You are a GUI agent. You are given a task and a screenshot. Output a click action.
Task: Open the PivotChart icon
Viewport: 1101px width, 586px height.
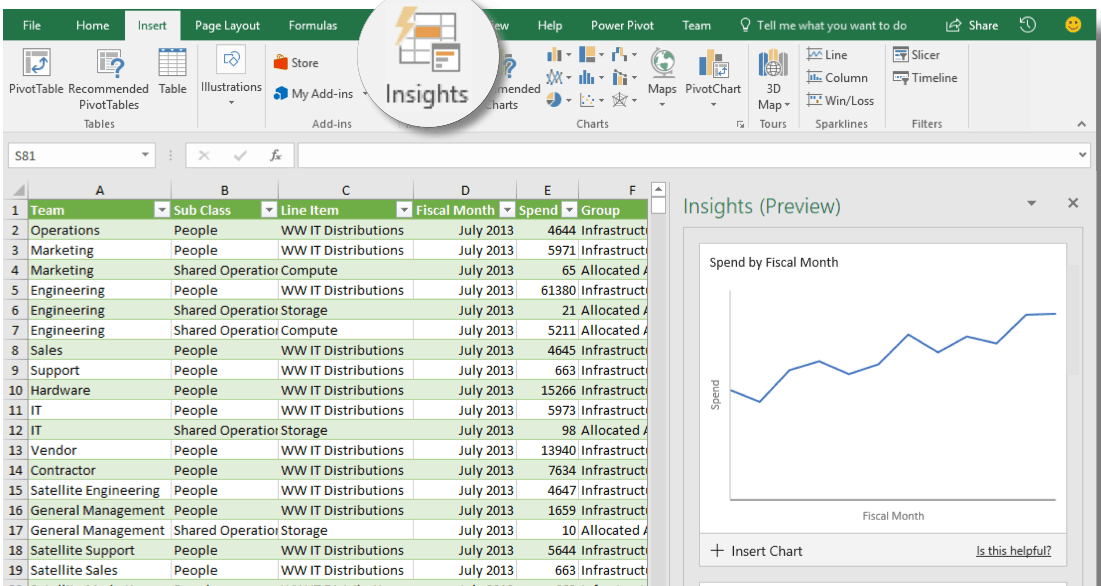click(x=713, y=64)
